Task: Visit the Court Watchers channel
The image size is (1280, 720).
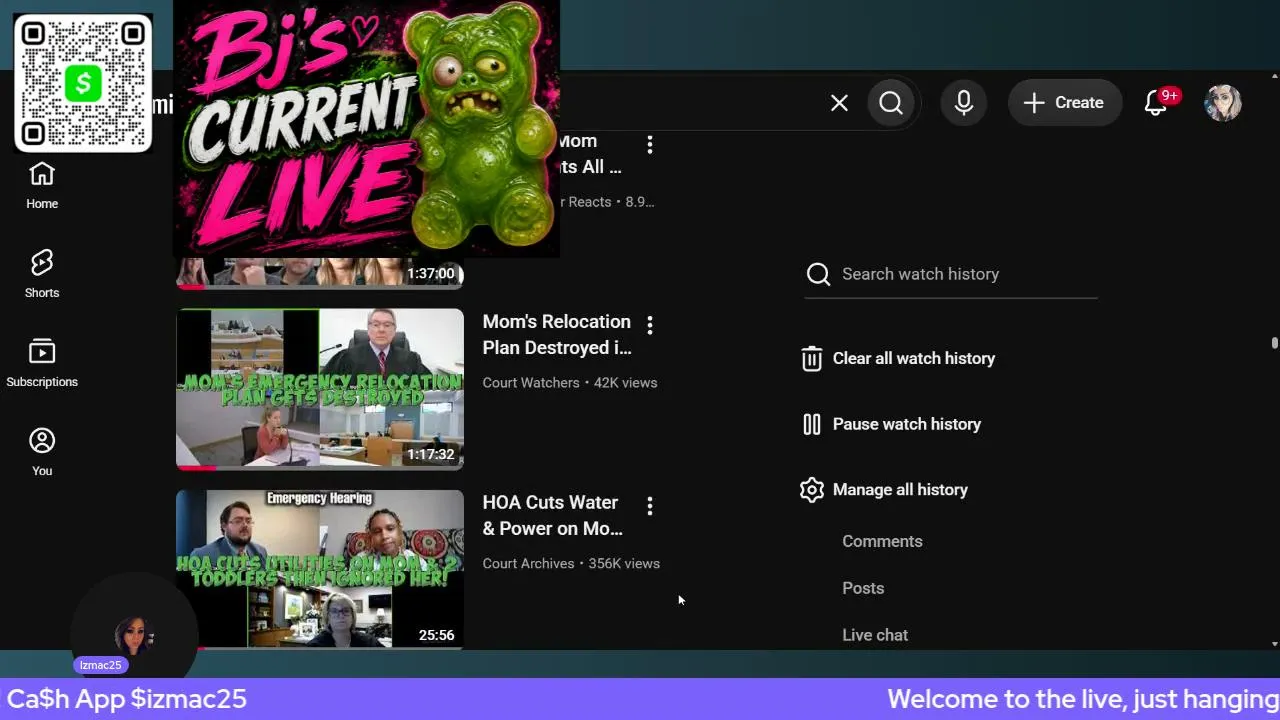Action: (531, 383)
